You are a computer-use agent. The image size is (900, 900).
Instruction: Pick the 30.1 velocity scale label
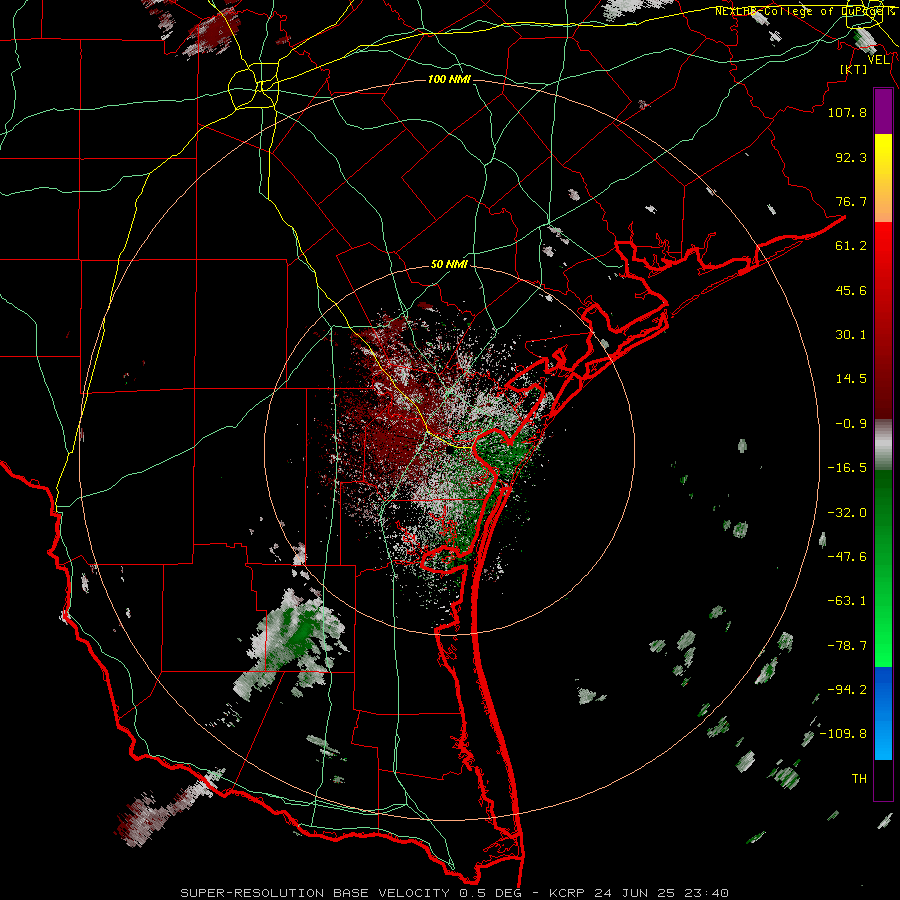tap(851, 335)
